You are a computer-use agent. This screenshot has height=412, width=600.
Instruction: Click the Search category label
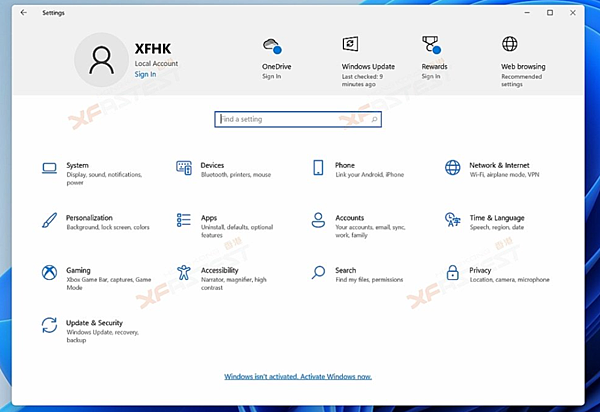[x=346, y=270]
